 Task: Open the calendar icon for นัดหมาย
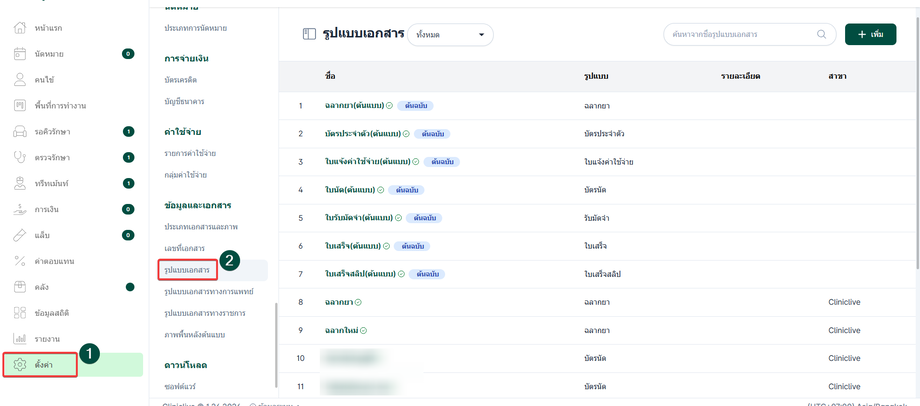(20, 53)
